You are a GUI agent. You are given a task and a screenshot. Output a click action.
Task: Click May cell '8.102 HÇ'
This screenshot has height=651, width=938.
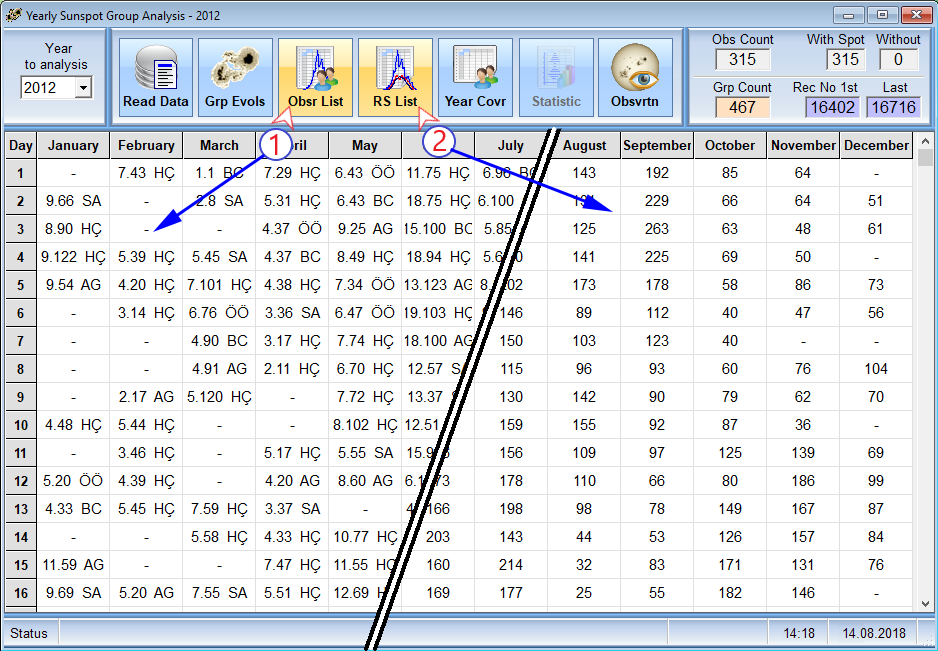(x=365, y=425)
